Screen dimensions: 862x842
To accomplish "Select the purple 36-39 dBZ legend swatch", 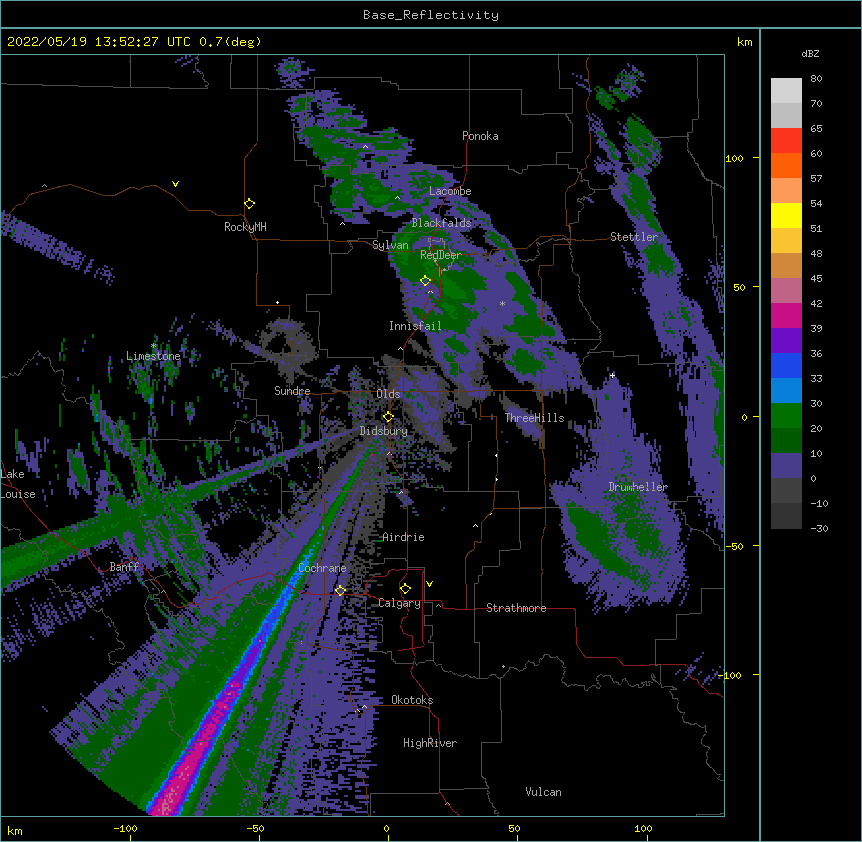I will (786, 341).
